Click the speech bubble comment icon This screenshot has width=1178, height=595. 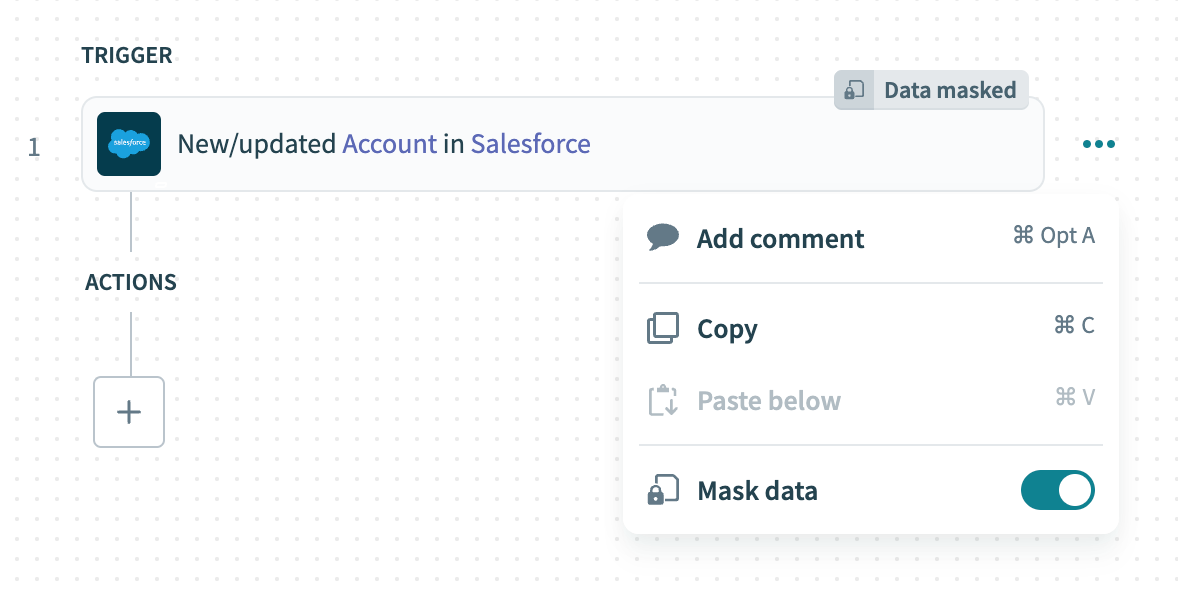[x=663, y=238]
